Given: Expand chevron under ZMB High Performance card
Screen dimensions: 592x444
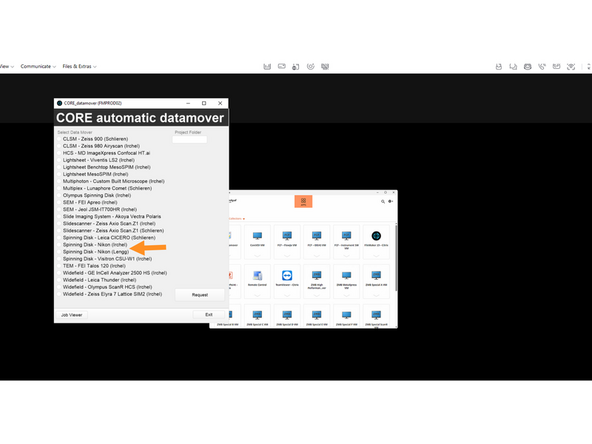Looking at the screenshot, I should click(x=316, y=295).
